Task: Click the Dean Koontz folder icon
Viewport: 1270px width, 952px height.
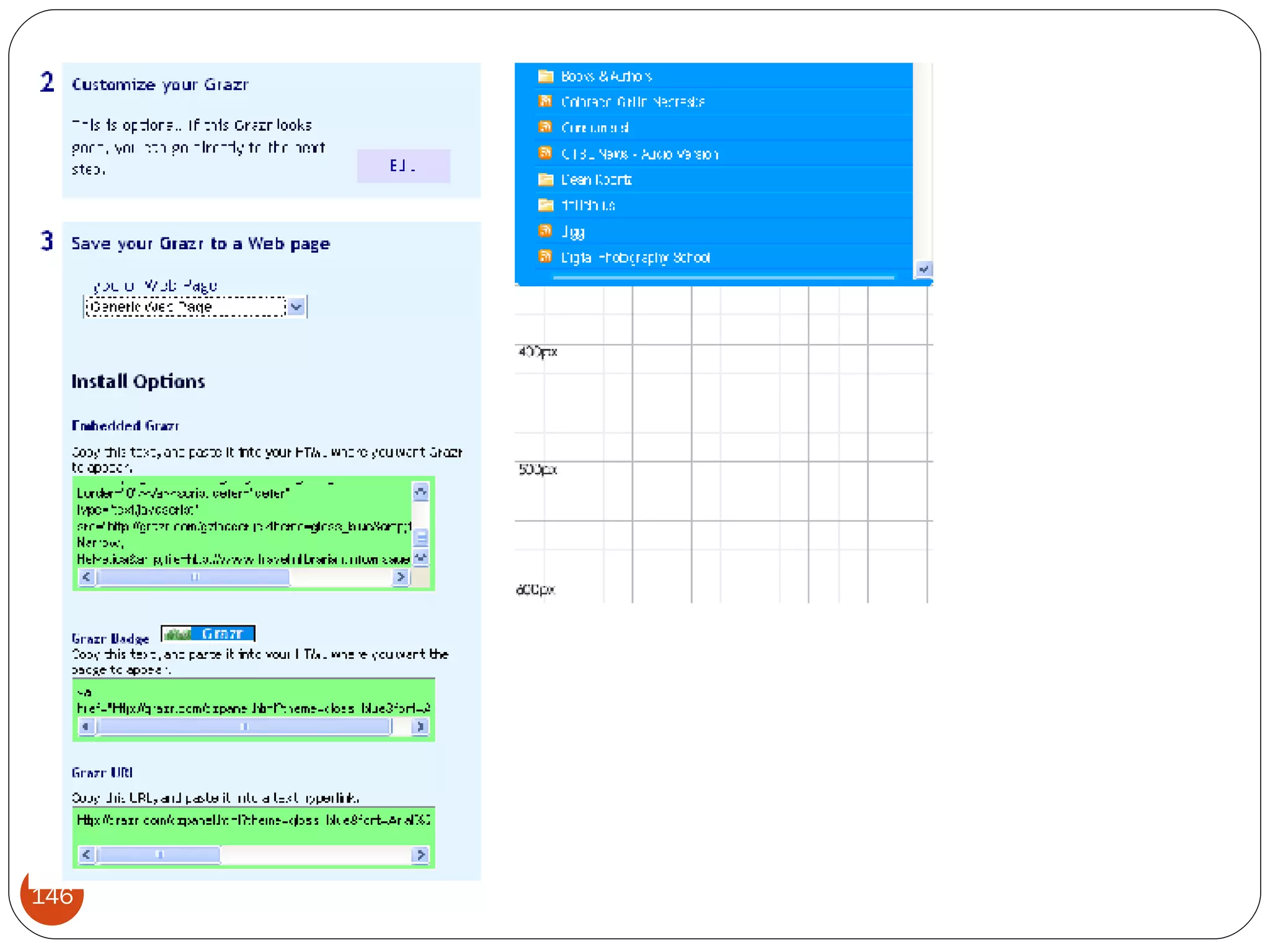Action: [x=545, y=180]
